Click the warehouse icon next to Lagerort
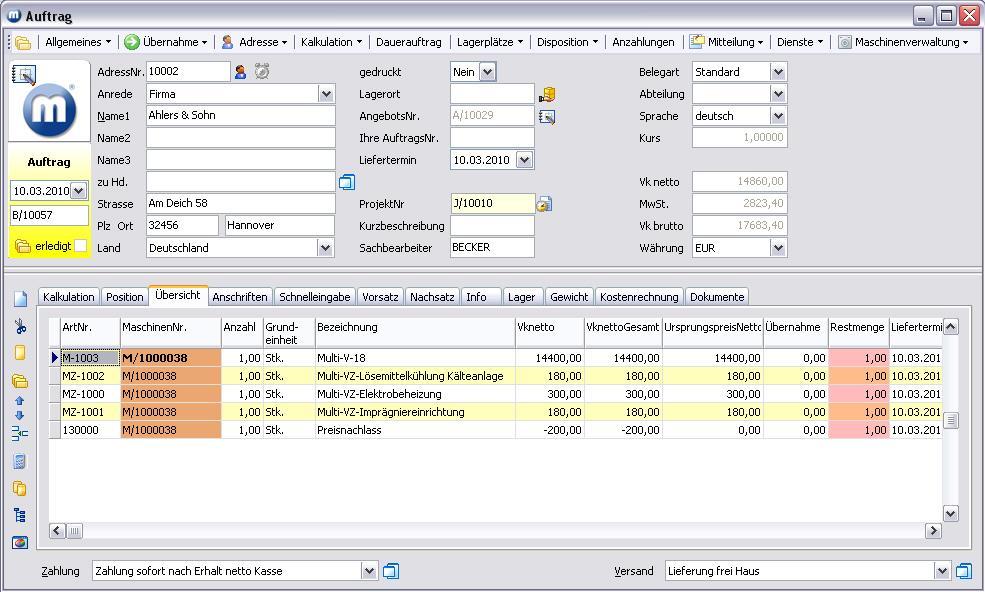The width and height of the screenshot is (985, 592). (x=547, y=94)
